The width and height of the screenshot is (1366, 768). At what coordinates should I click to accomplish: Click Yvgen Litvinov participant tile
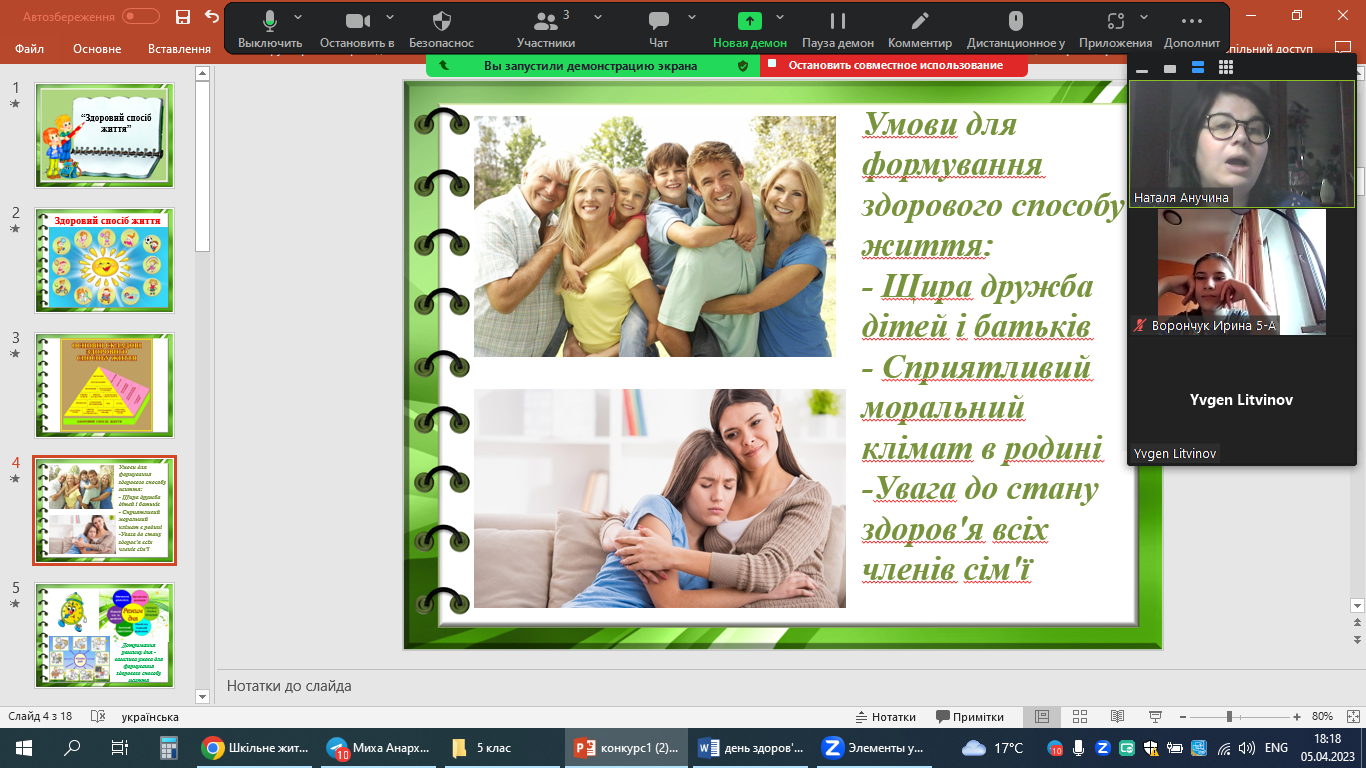1241,400
